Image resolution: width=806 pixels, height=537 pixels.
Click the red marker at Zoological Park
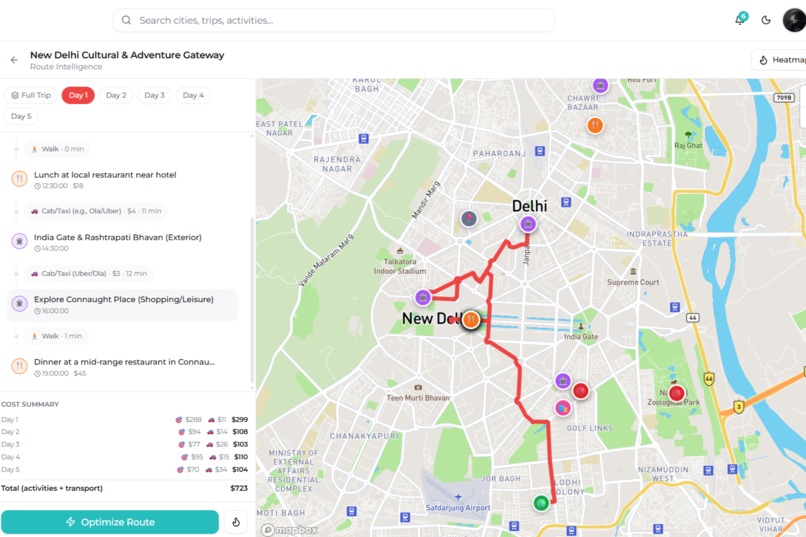[676, 393]
